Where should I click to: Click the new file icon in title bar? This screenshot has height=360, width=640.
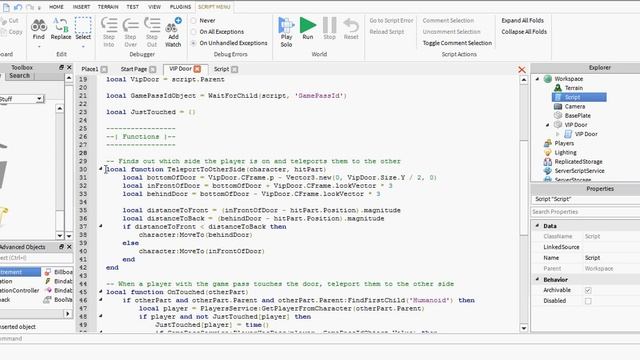[x=6, y=7]
